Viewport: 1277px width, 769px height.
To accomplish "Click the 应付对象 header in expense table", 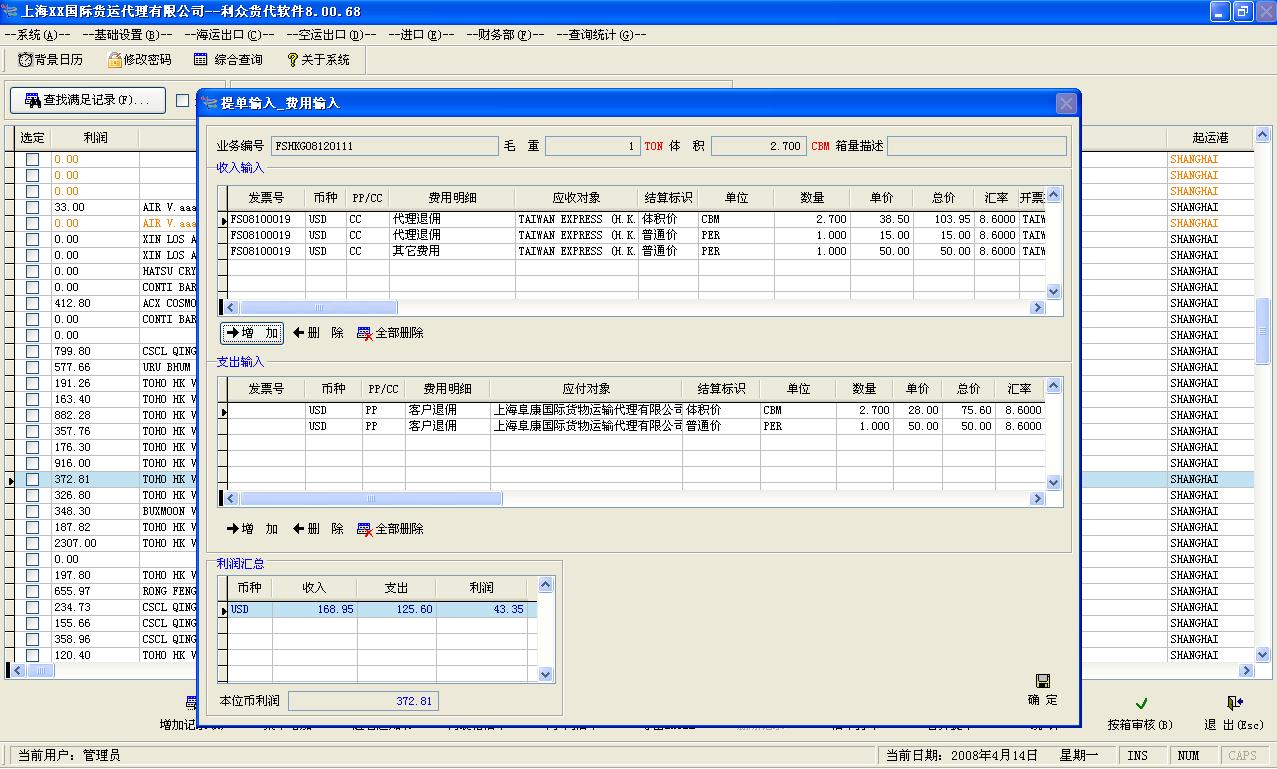I will point(586,389).
